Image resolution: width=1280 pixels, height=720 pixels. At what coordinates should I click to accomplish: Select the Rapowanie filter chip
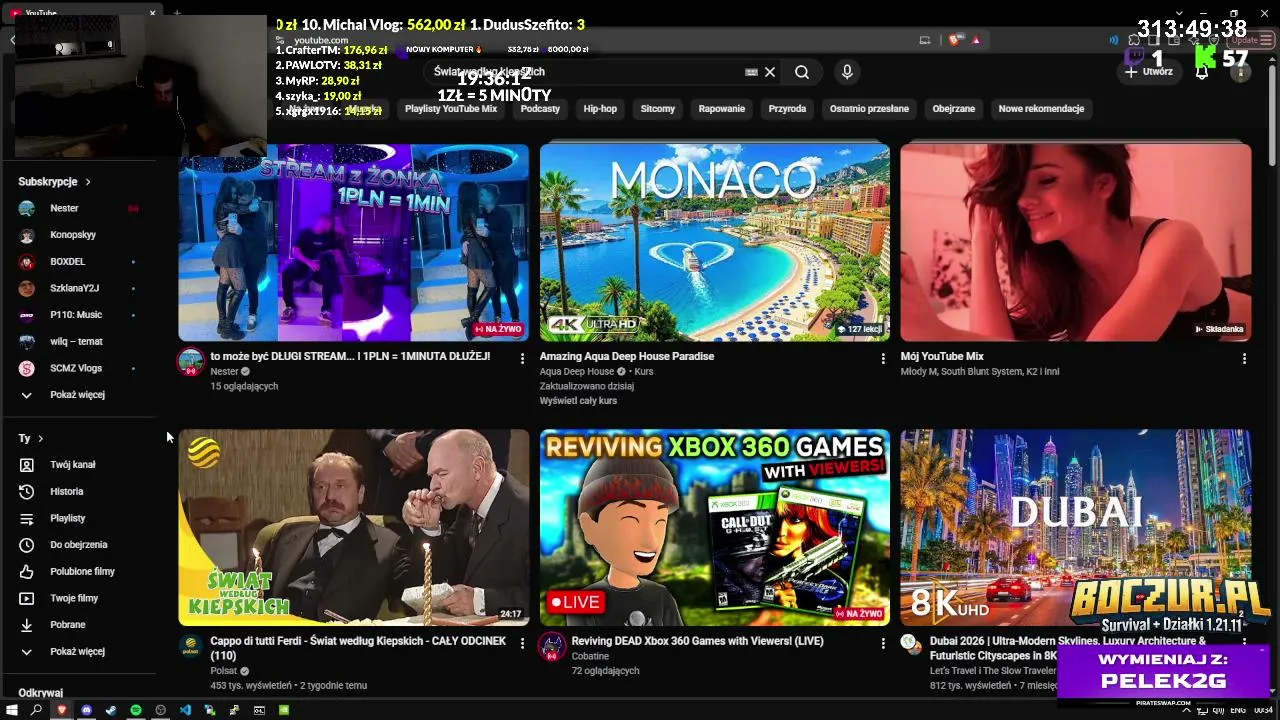722,109
